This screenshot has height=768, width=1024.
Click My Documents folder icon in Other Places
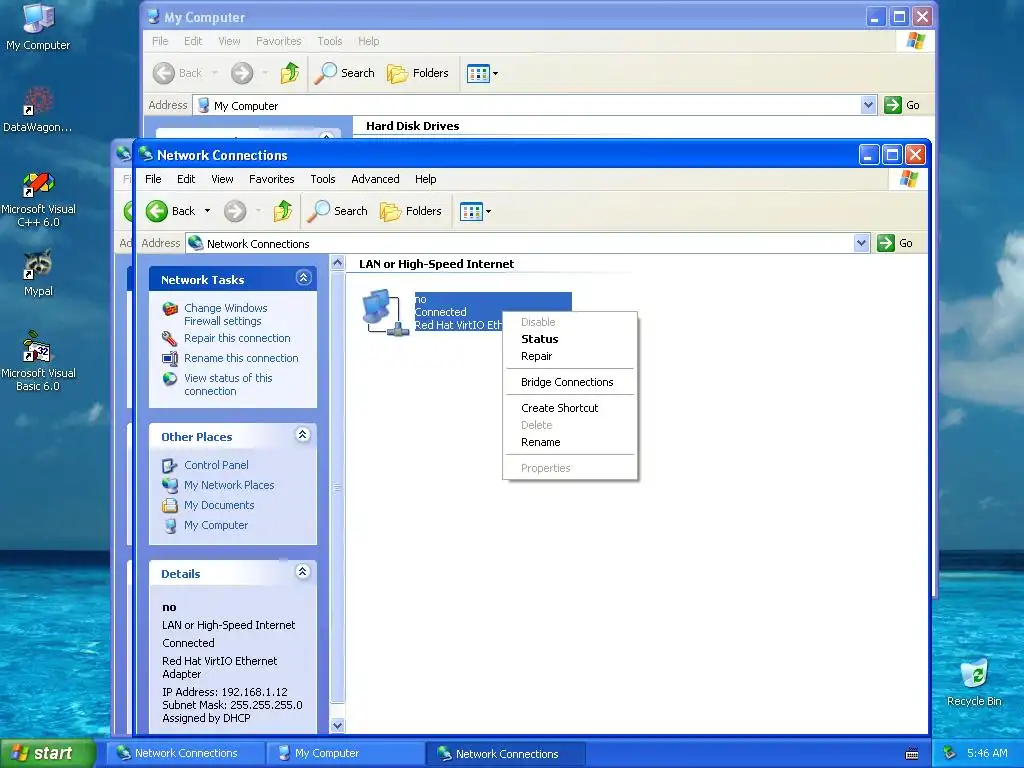coord(170,505)
